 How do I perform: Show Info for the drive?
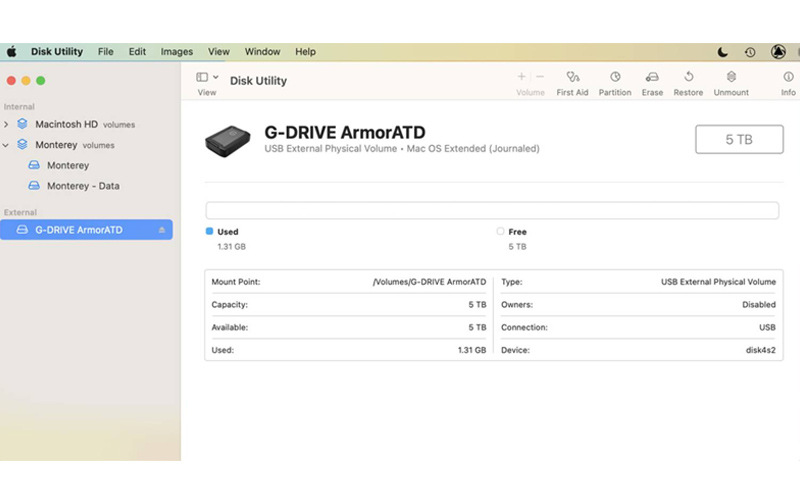[788, 77]
